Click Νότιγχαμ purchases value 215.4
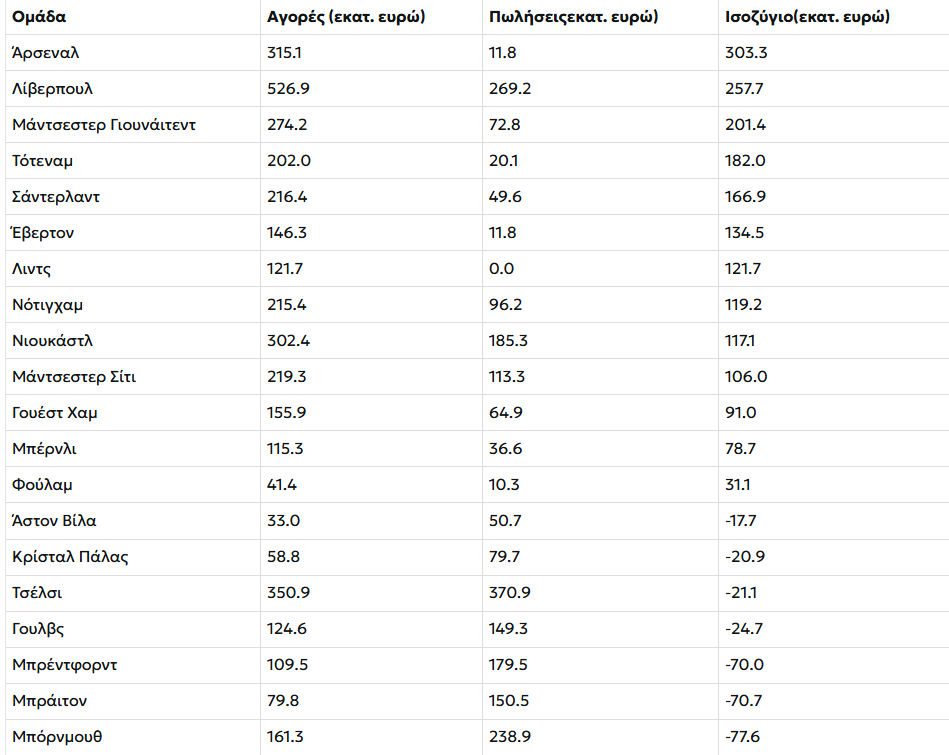The width and height of the screenshot is (949, 755). coord(287,305)
